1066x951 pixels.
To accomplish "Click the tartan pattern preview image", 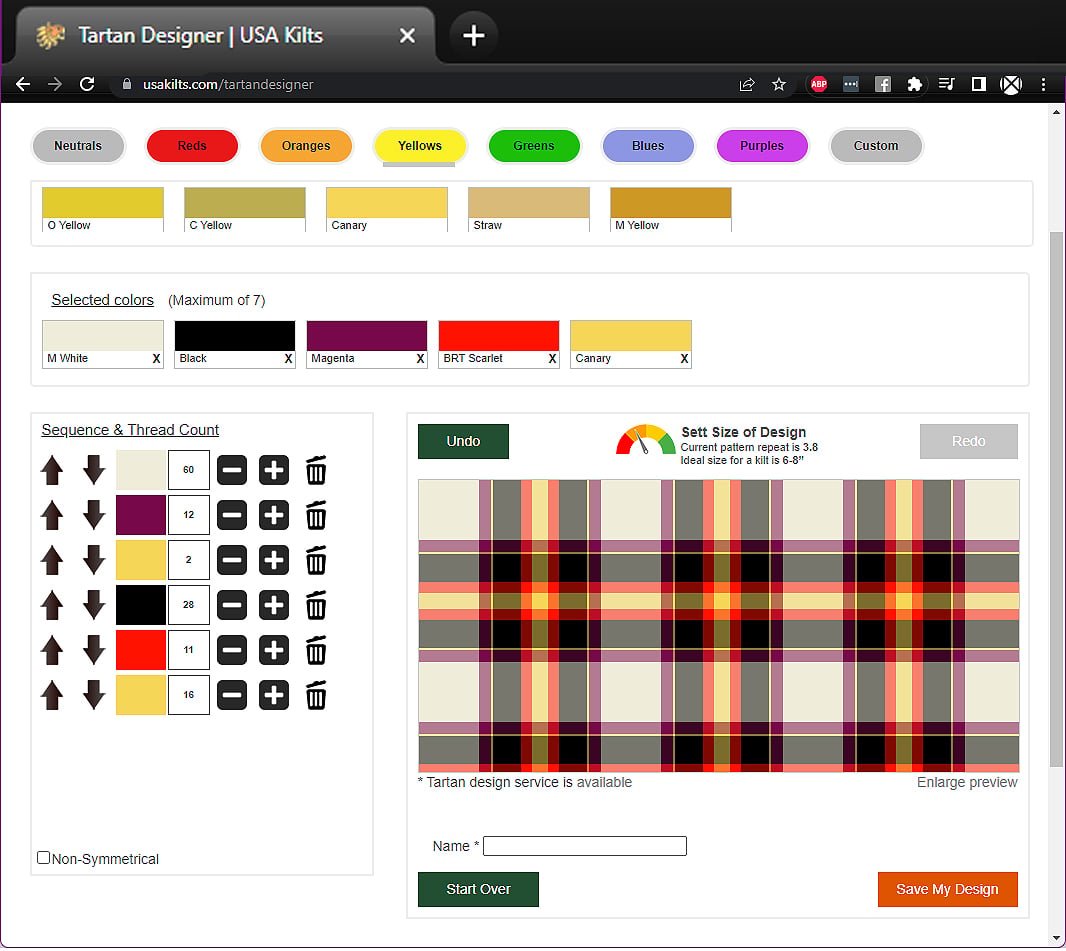I will tap(718, 625).
